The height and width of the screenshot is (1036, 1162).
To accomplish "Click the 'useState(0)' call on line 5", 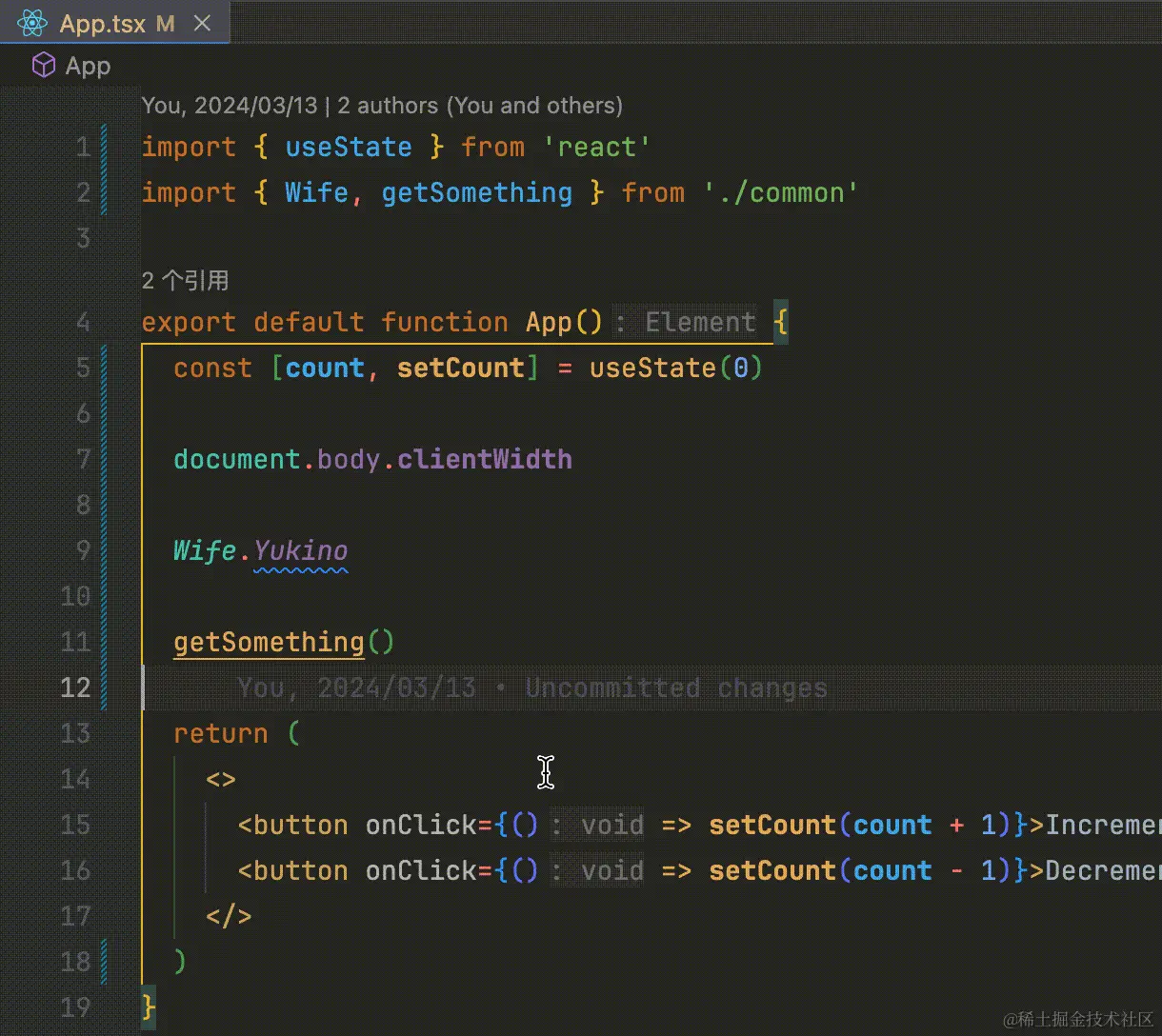I will tap(676, 368).
